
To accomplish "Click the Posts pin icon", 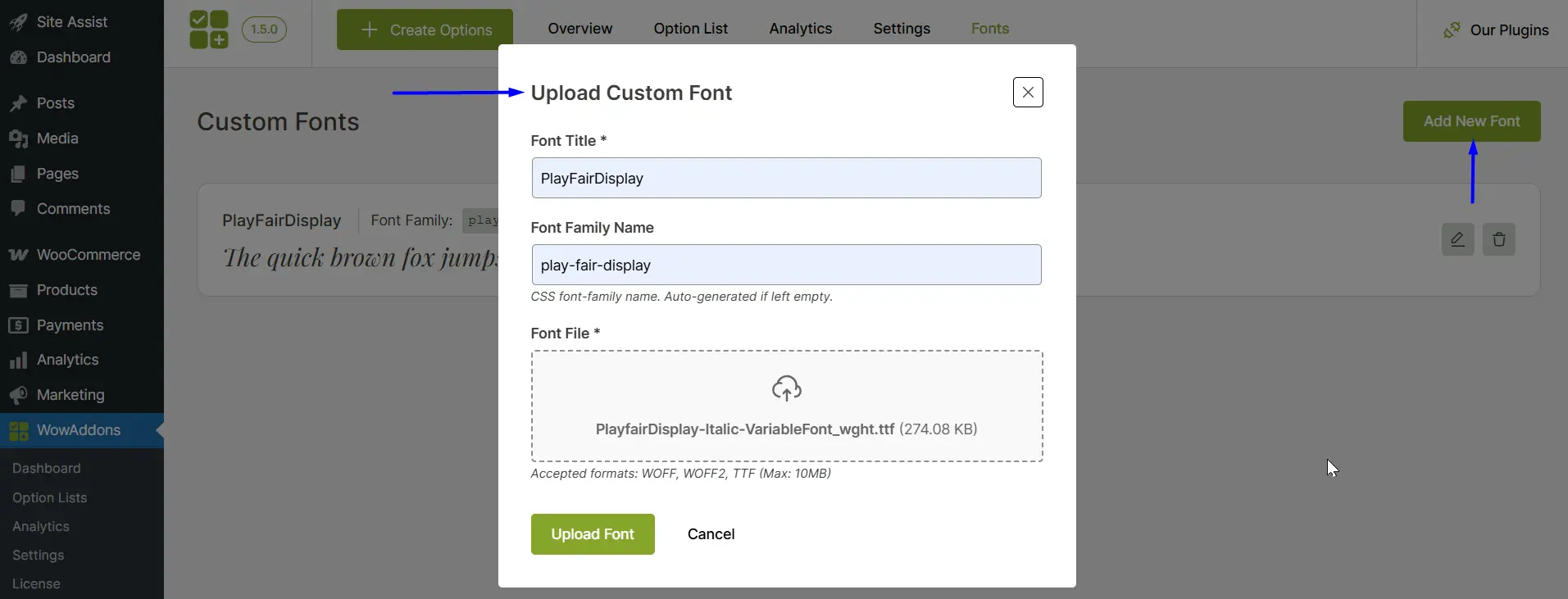I will pyautogui.click(x=18, y=103).
